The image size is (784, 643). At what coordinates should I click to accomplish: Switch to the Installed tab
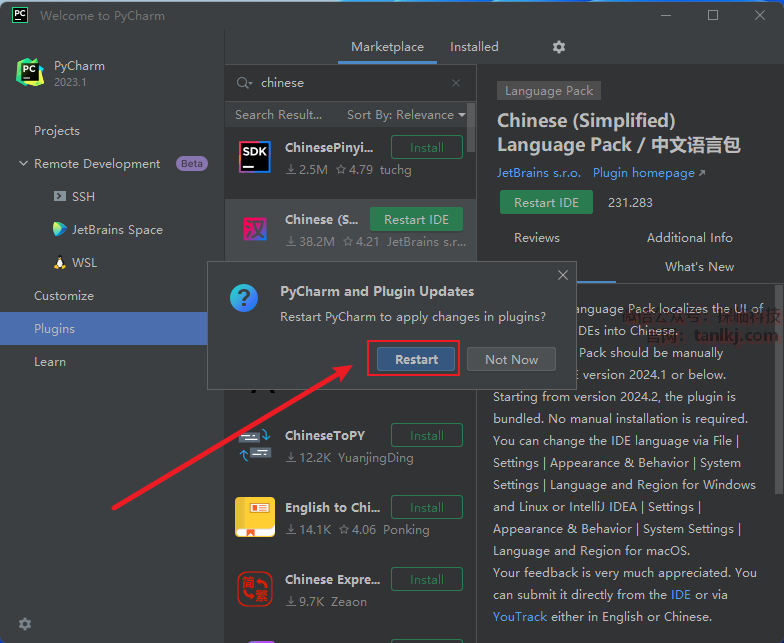click(x=474, y=47)
